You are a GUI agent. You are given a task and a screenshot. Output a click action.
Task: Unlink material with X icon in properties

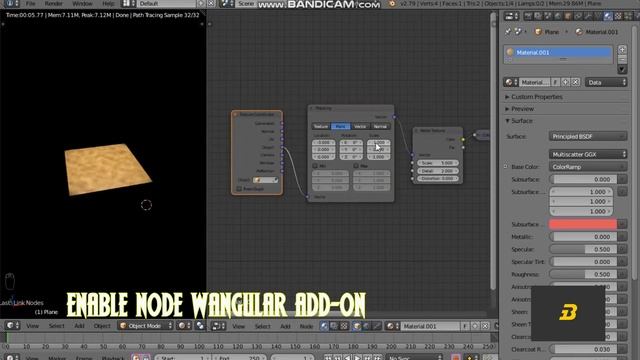tap(576, 82)
